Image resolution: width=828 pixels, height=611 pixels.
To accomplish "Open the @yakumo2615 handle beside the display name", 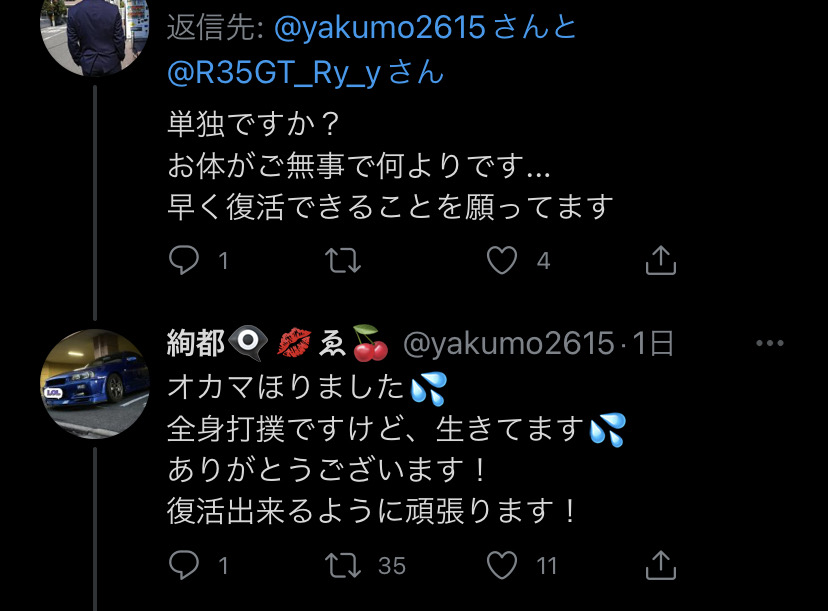I will coord(509,344).
